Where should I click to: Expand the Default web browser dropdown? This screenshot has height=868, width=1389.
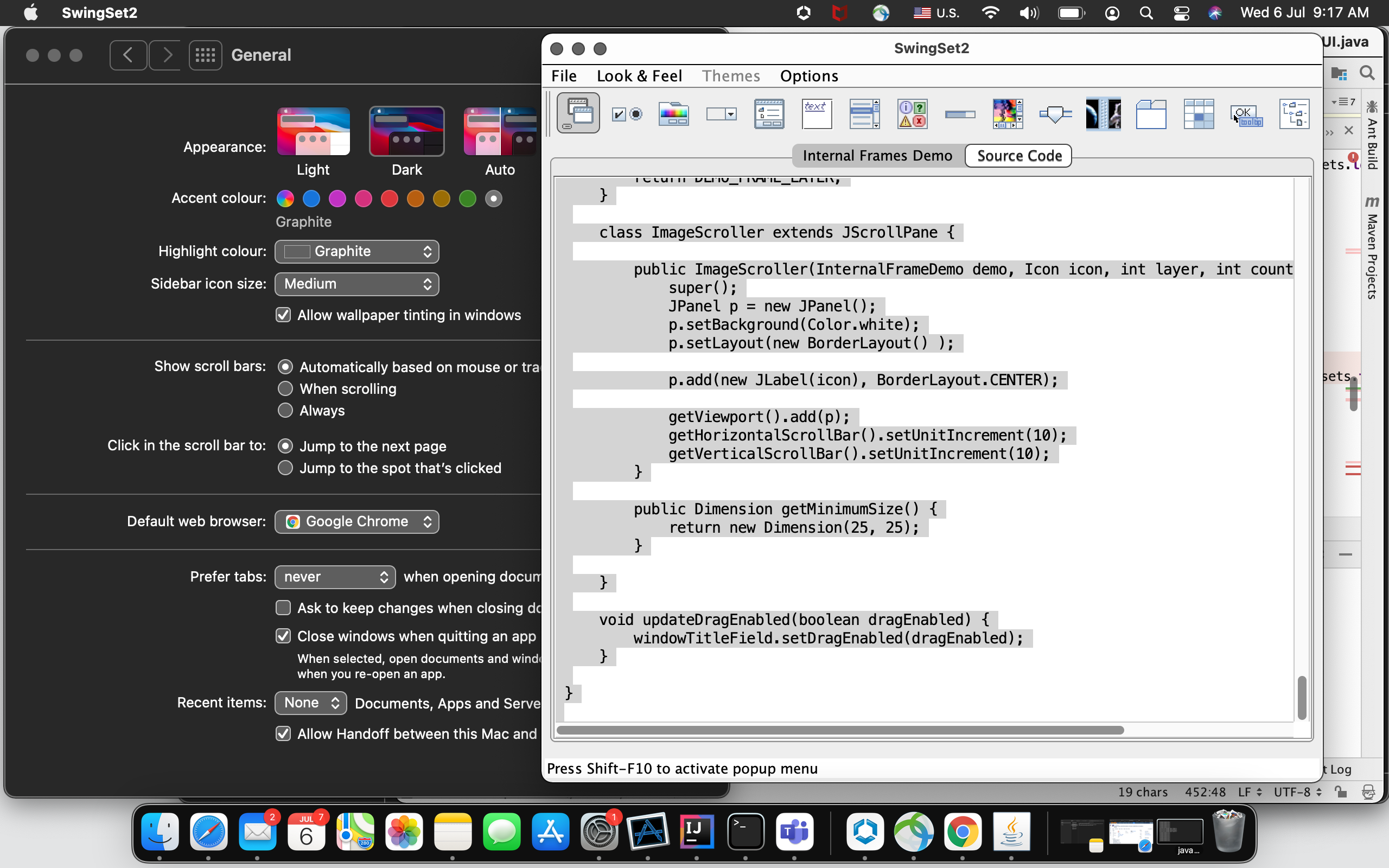click(x=356, y=521)
